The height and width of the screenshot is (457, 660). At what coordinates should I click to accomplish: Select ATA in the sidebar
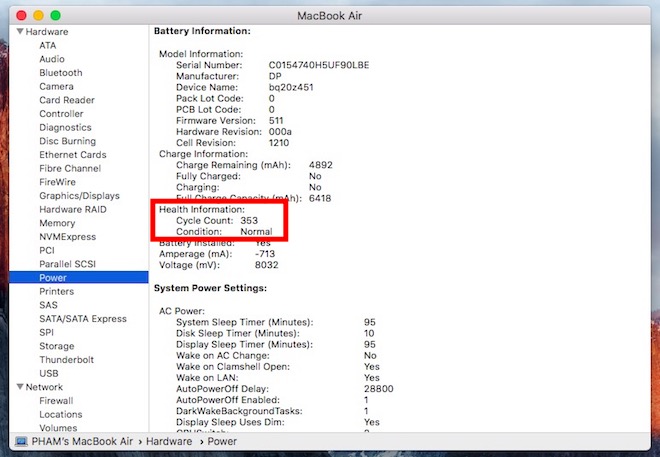pos(48,45)
